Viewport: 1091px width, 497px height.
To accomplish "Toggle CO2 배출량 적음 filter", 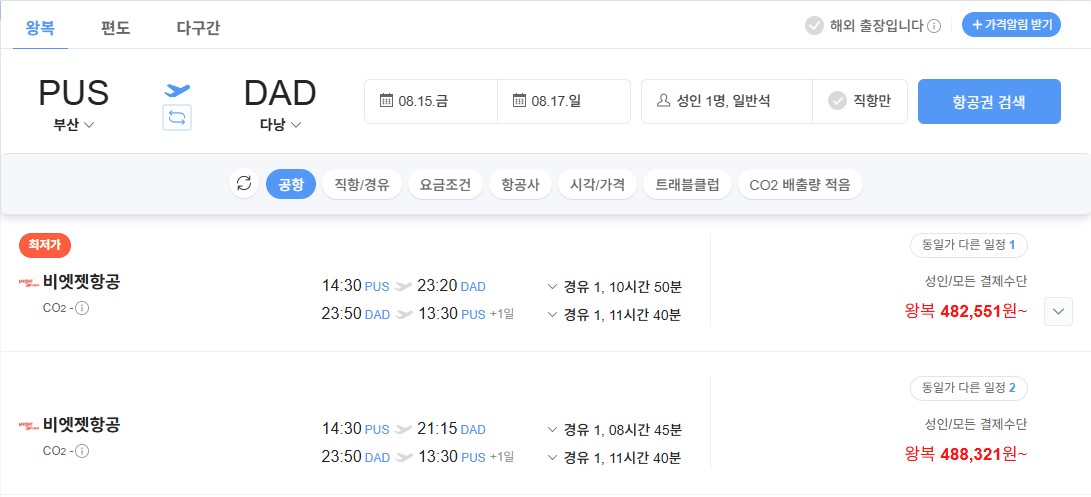I will (x=799, y=184).
